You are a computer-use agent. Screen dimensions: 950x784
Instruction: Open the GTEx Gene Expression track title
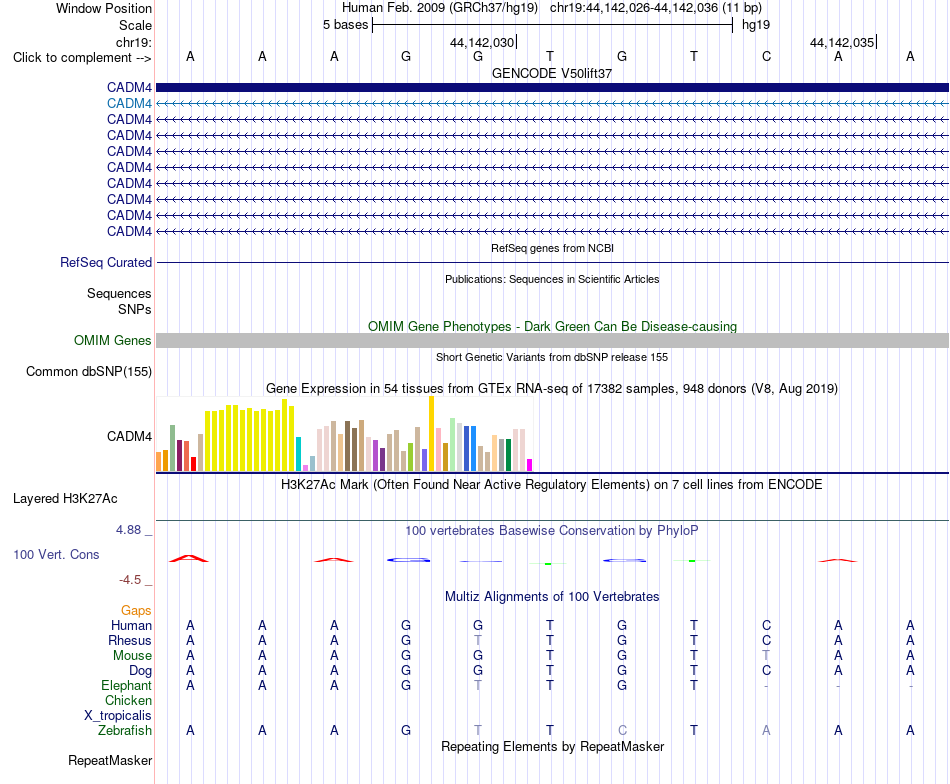(552, 388)
